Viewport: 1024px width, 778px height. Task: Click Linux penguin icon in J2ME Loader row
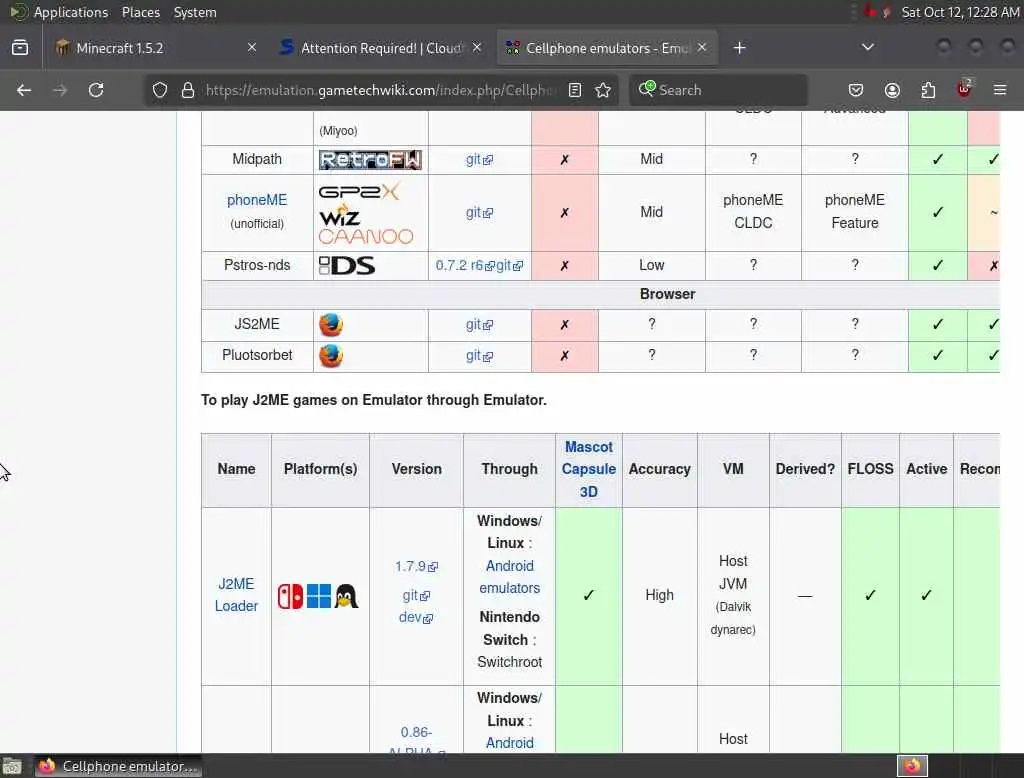tap(346, 596)
